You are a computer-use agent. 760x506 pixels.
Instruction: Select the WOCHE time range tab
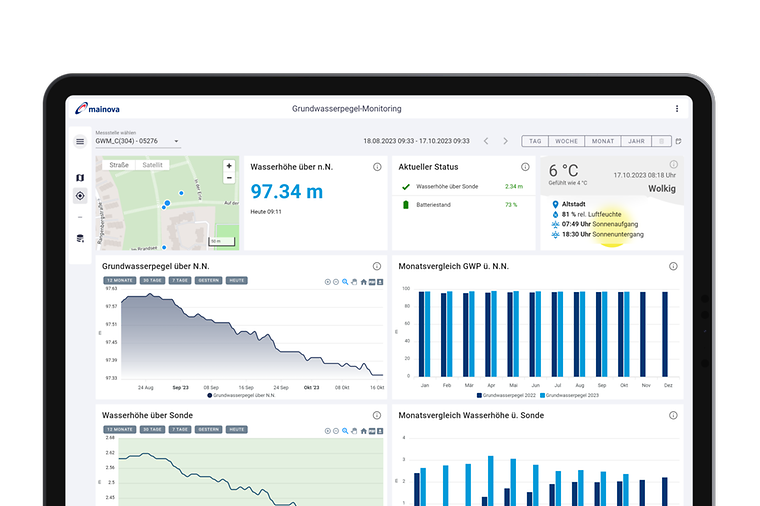pyautogui.click(x=567, y=141)
